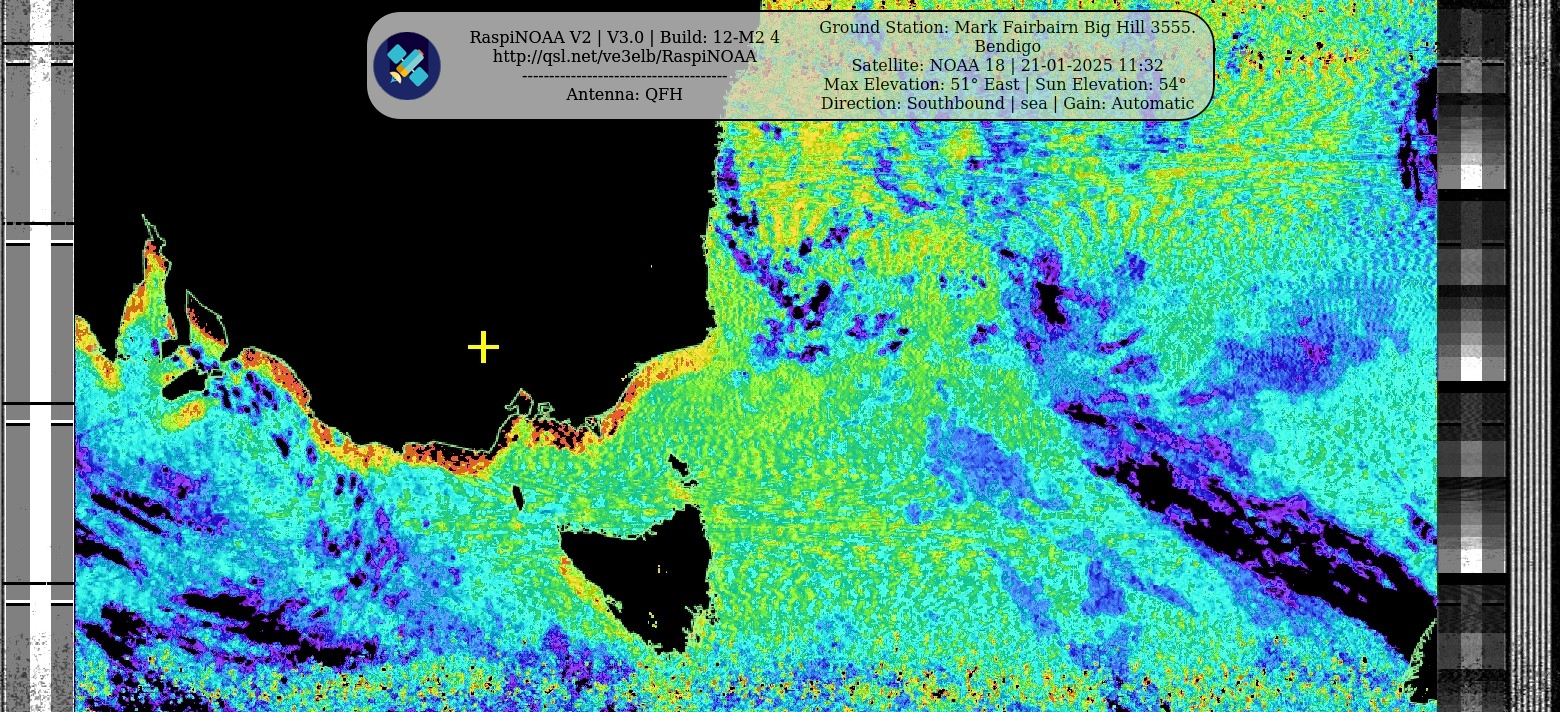Click 'Direction: Southbound | sea | Gain: Automatic' line
1560x712 pixels.
[1007, 104]
